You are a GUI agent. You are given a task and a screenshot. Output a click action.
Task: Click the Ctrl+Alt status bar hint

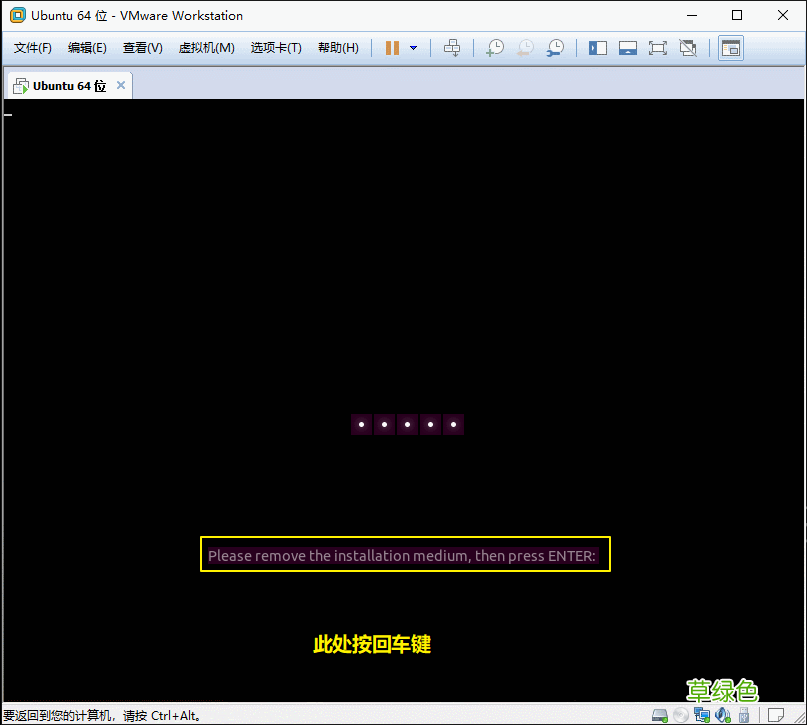click(102, 715)
